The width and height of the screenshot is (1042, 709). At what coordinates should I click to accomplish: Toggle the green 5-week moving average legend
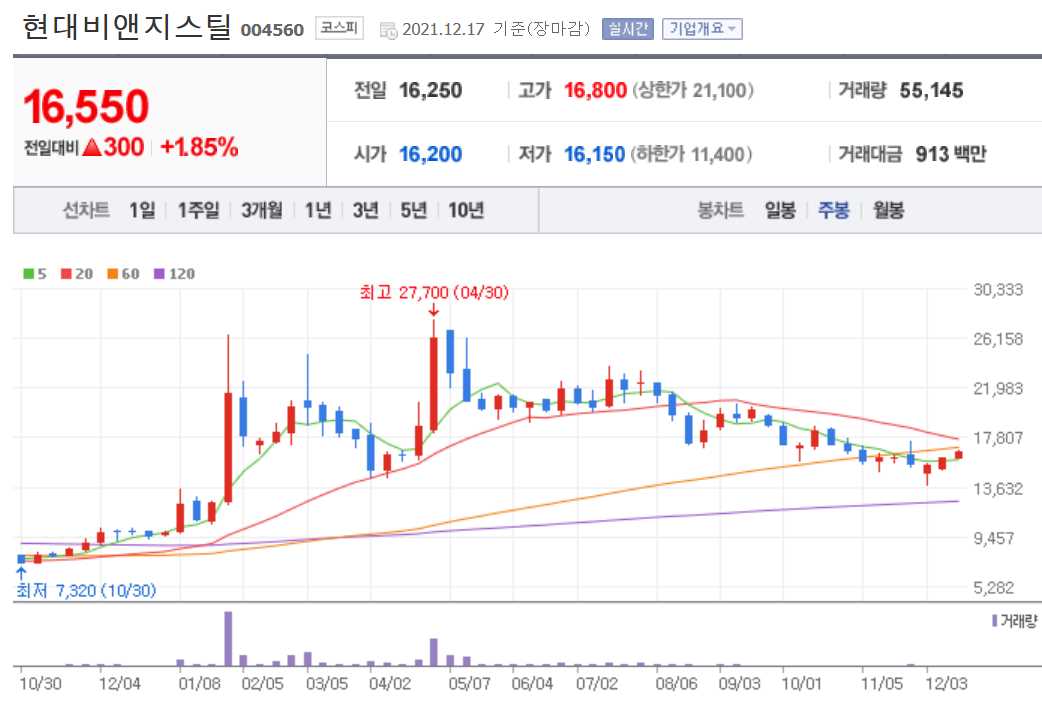27,274
